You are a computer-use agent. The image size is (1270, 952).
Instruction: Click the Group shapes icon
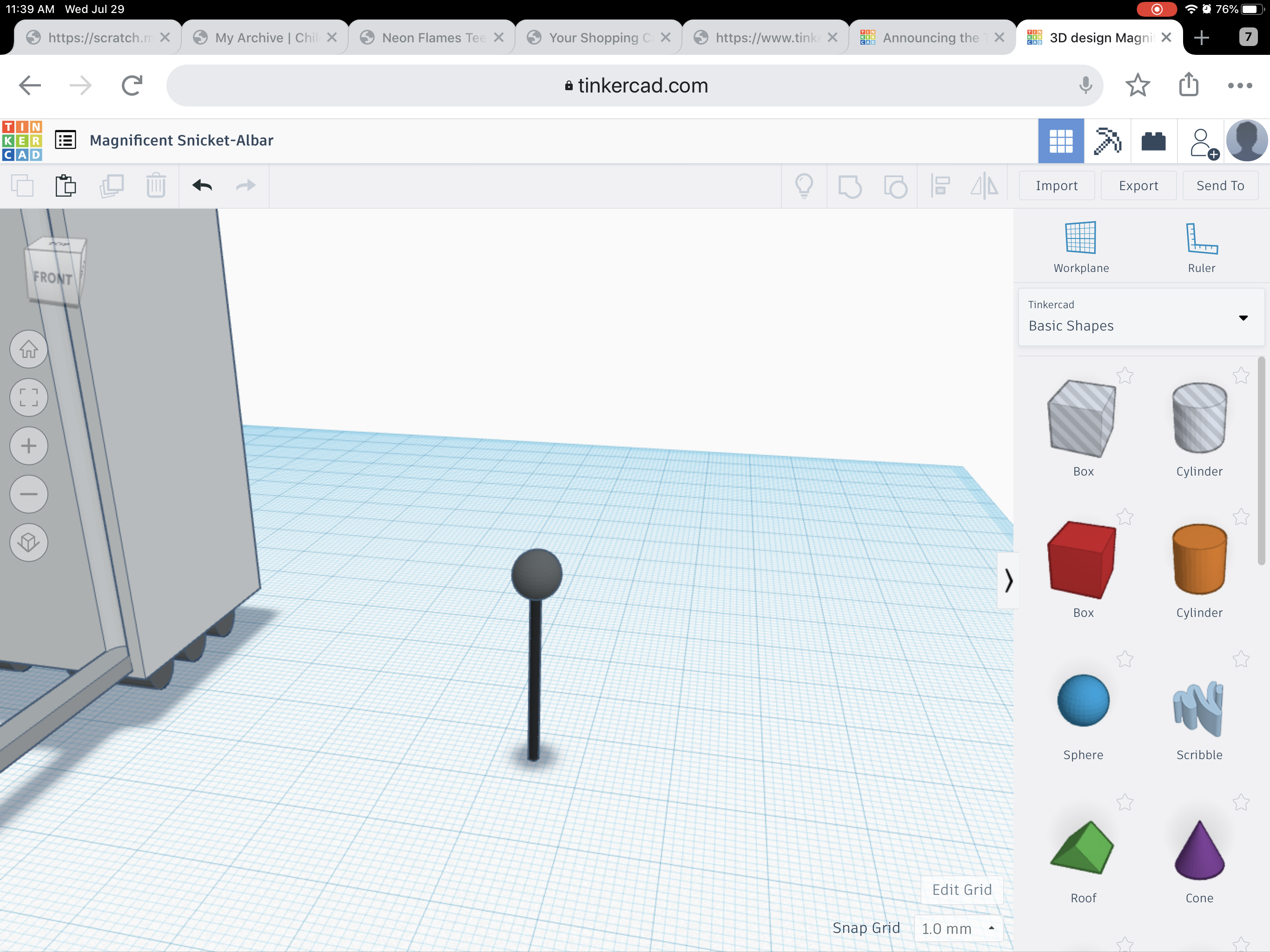click(850, 186)
